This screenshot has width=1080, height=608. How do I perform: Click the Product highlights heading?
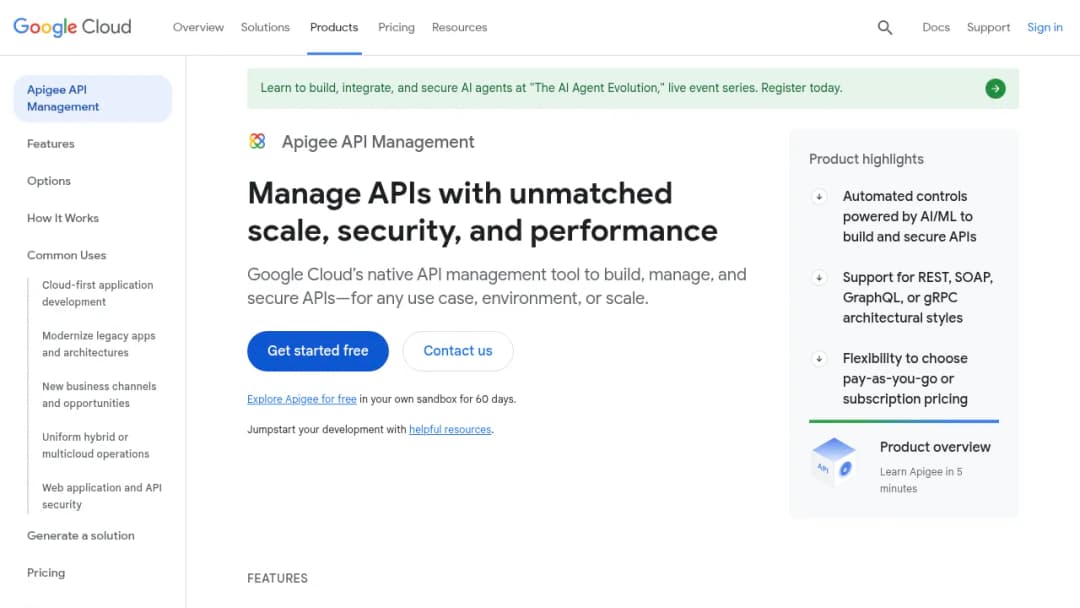tap(866, 159)
